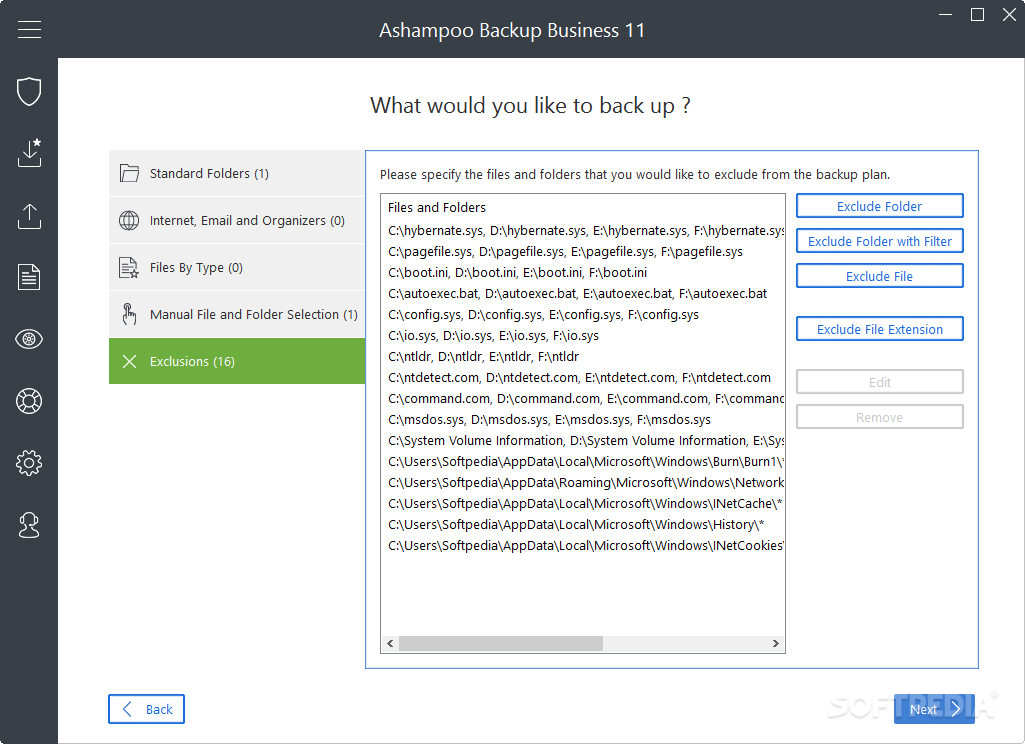Click the Files By Type document icon
The height and width of the screenshot is (744, 1025).
129,267
